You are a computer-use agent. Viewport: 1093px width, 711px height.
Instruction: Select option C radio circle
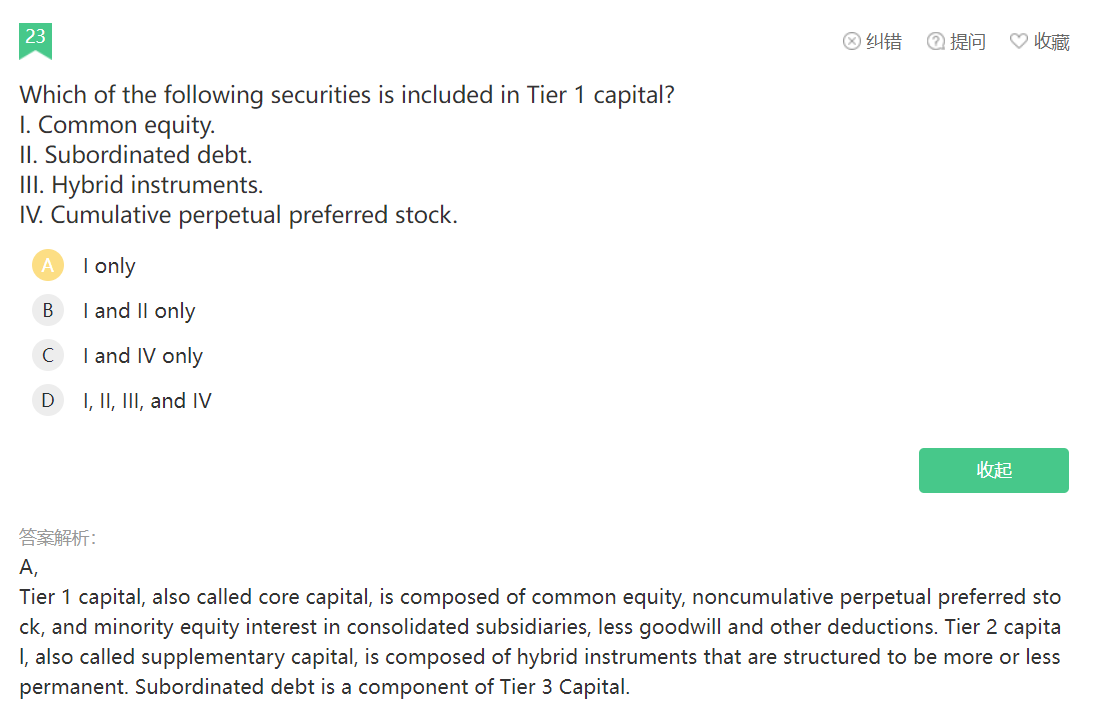(x=48, y=356)
